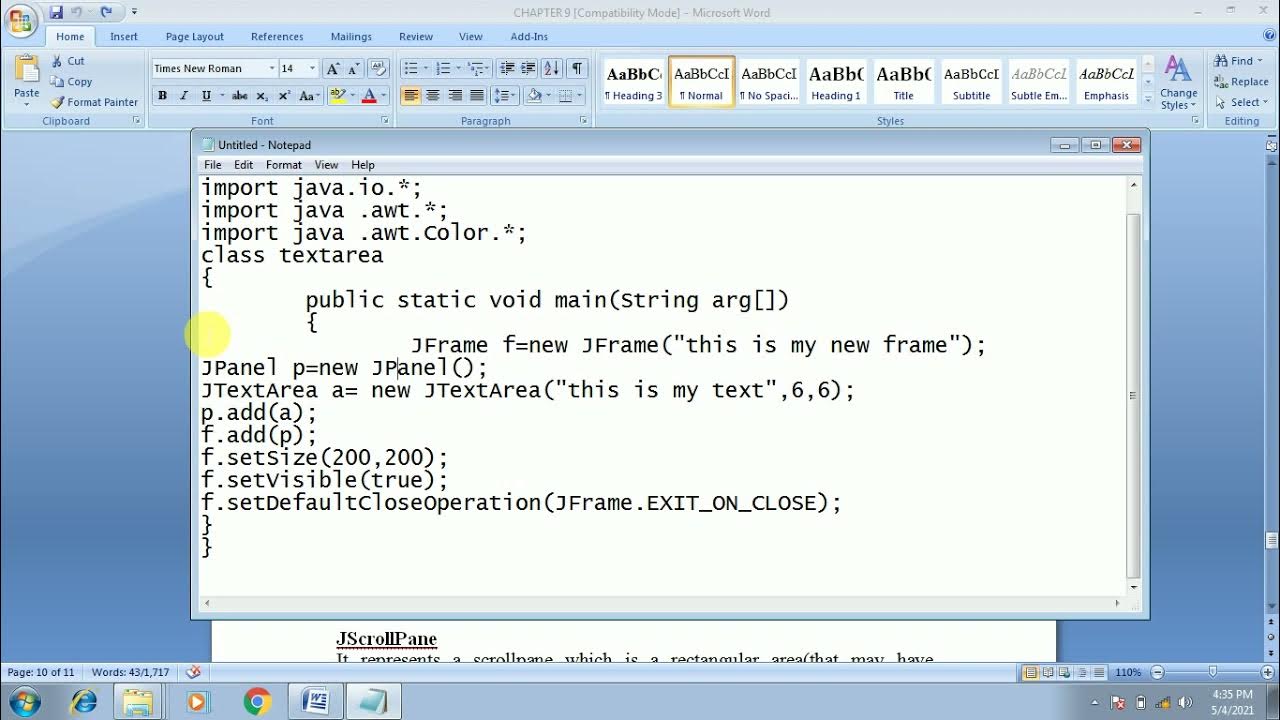Apply the Emphasis style

1106,82
